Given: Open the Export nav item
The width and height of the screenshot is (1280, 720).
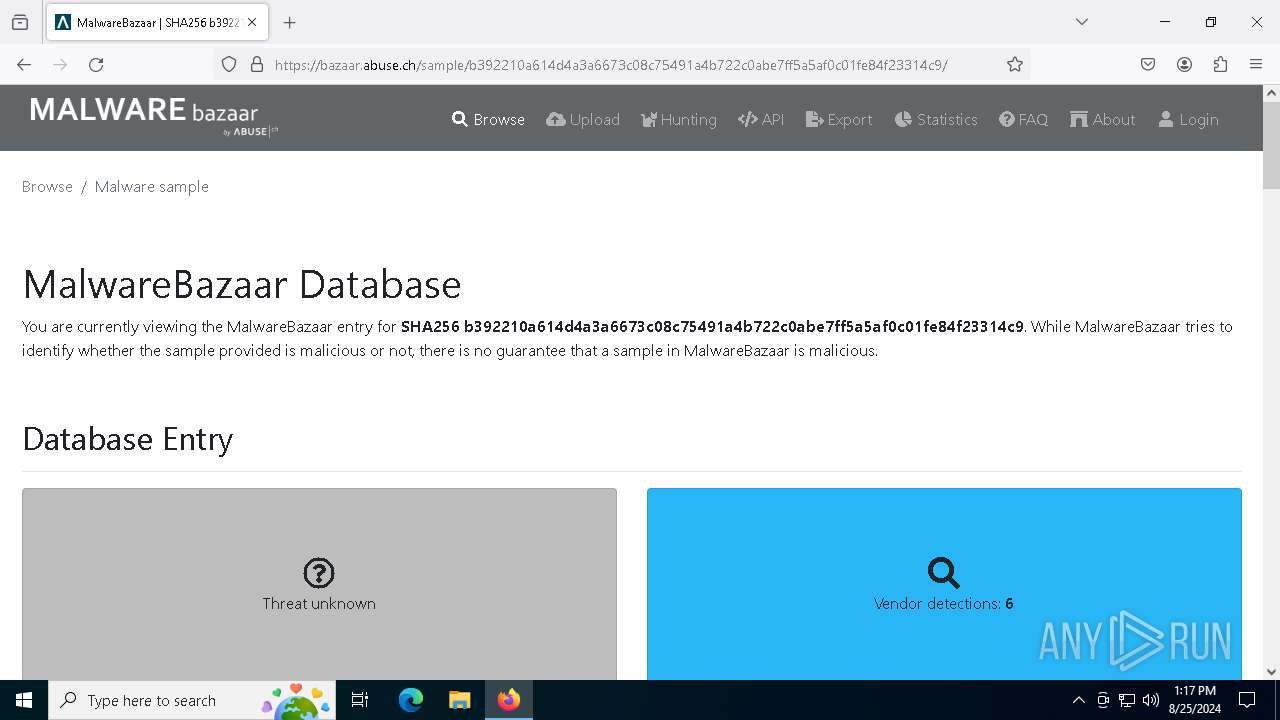Looking at the screenshot, I should coord(839,119).
